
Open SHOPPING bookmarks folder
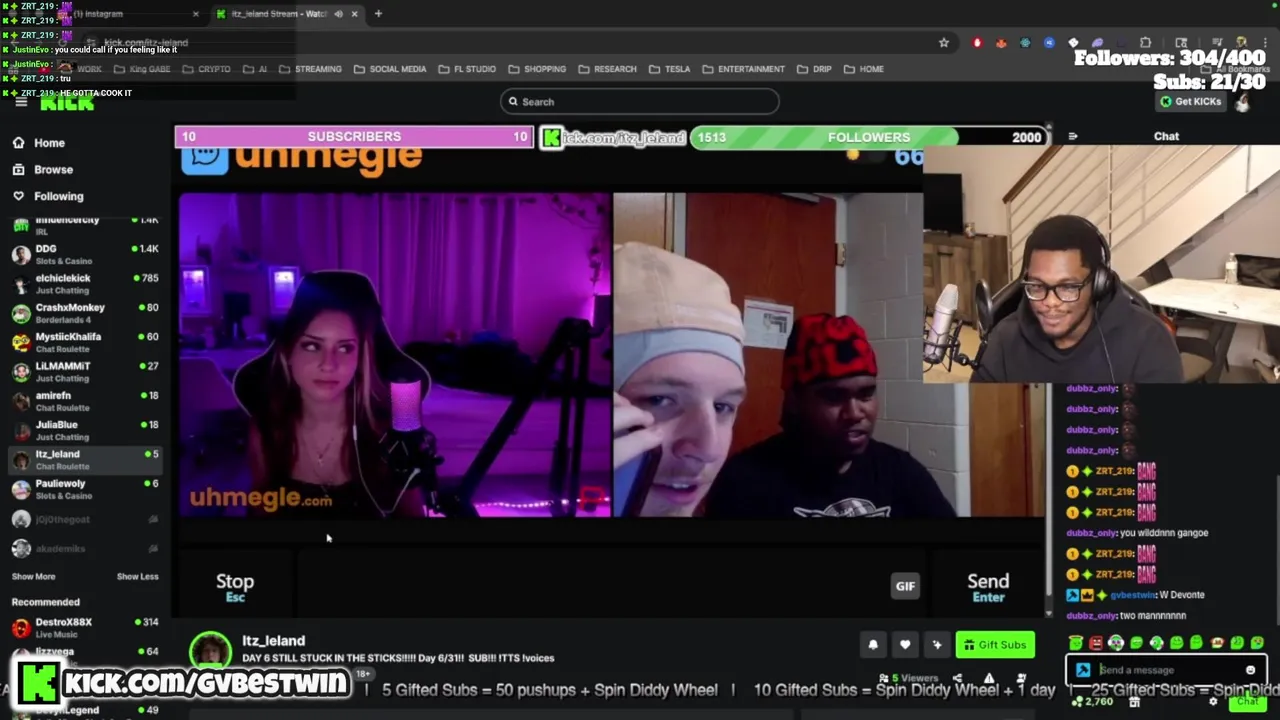pyautogui.click(x=537, y=69)
